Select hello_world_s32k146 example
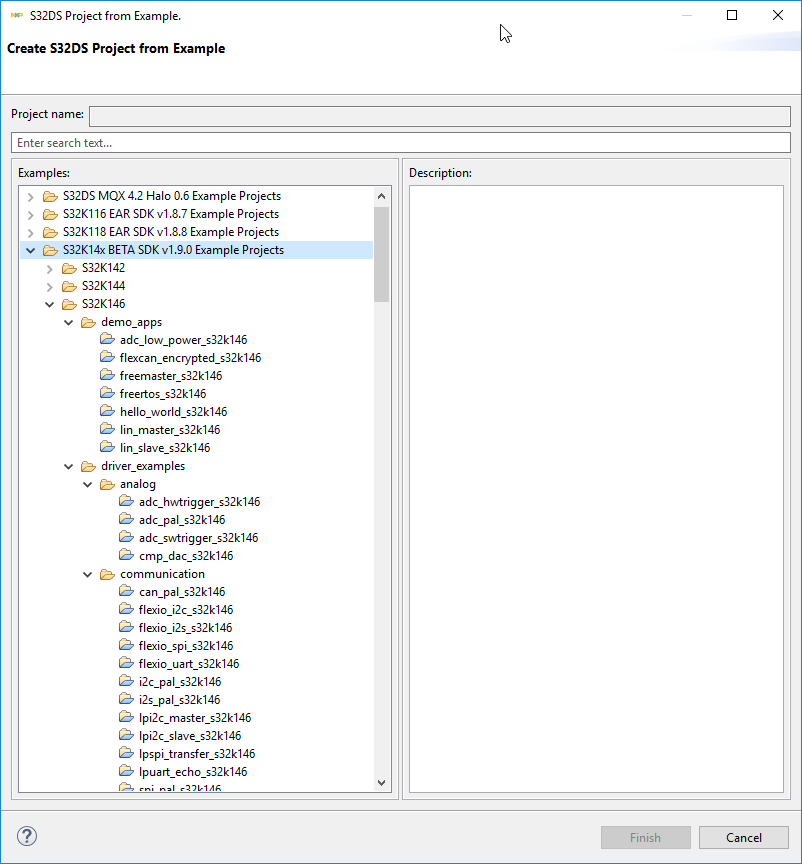This screenshot has width=802, height=864. click(174, 412)
